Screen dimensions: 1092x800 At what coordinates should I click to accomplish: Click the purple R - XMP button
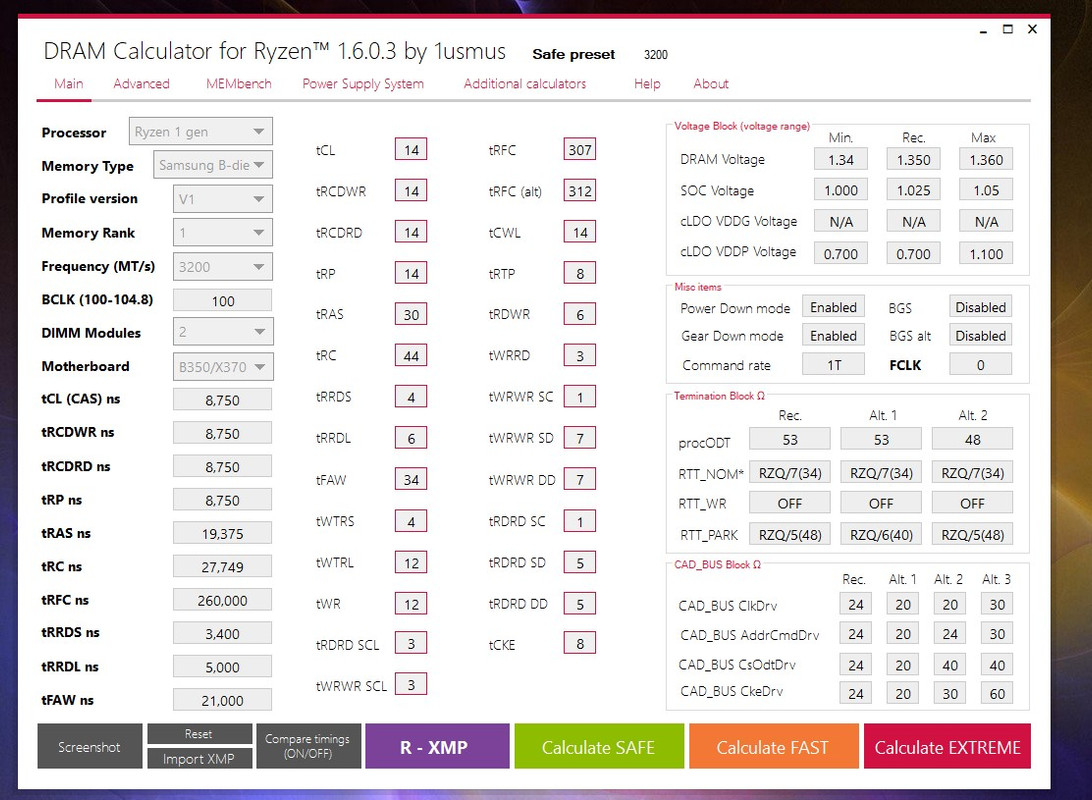click(x=437, y=746)
